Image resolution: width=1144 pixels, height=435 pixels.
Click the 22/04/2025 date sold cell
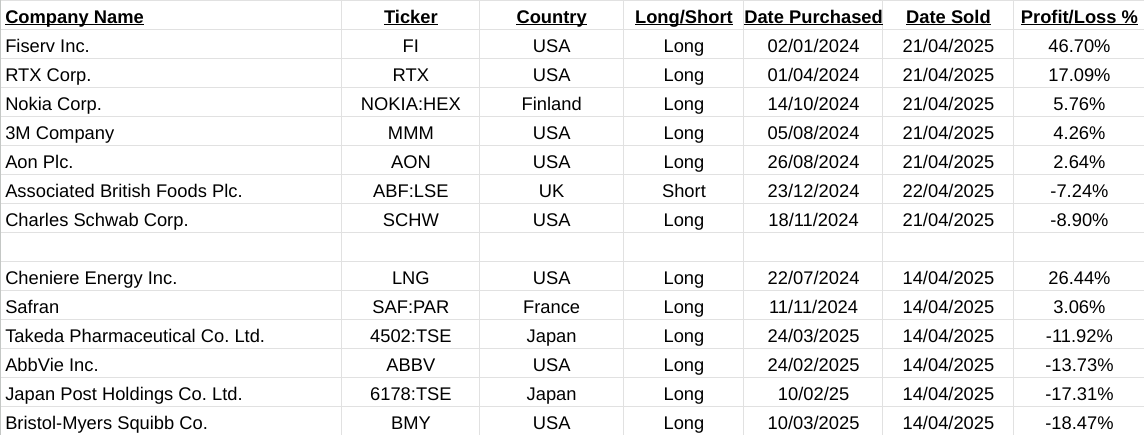[x=948, y=191]
